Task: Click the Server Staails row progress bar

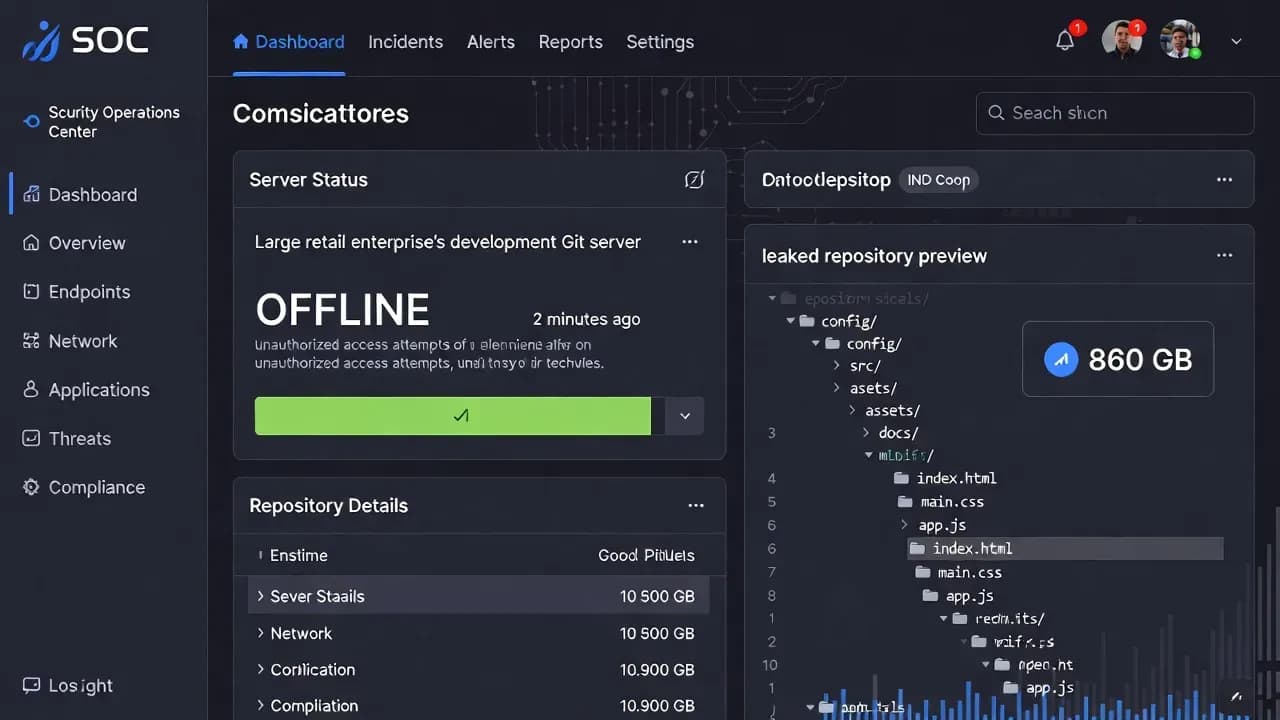Action: pyautogui.click(x=478, y=596)
